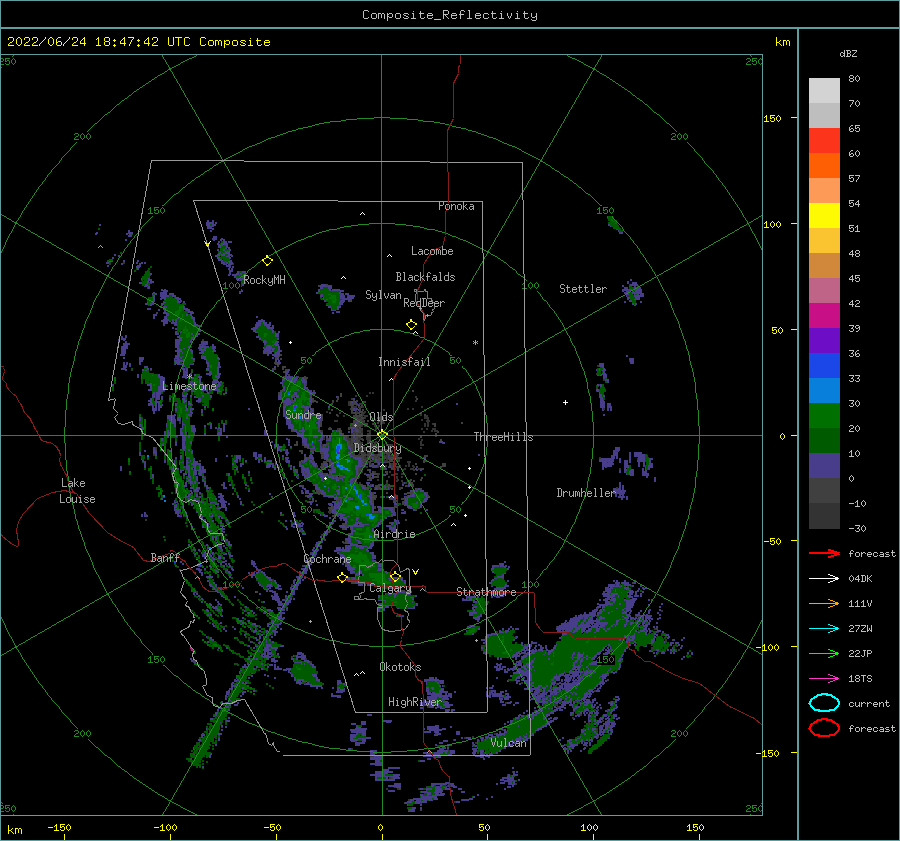Click the Strathmore label
The image size is (900, 841).
click(486, 592)
